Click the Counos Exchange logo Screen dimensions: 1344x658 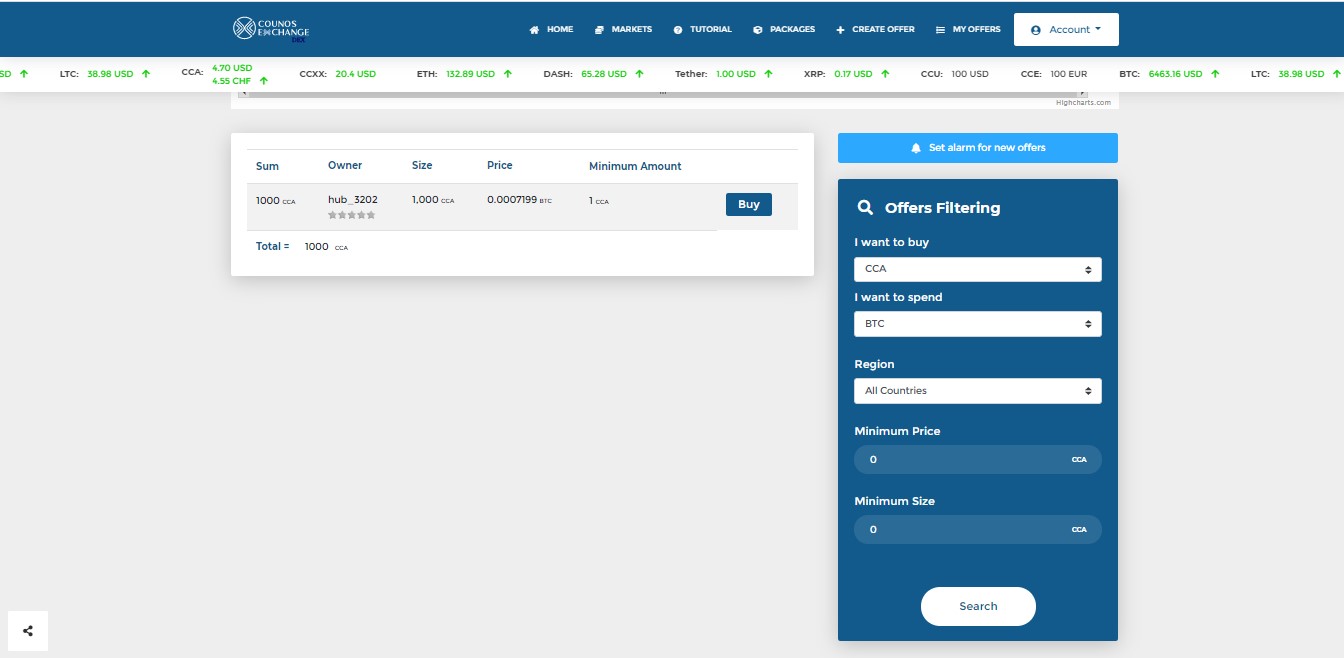(271, 29)
